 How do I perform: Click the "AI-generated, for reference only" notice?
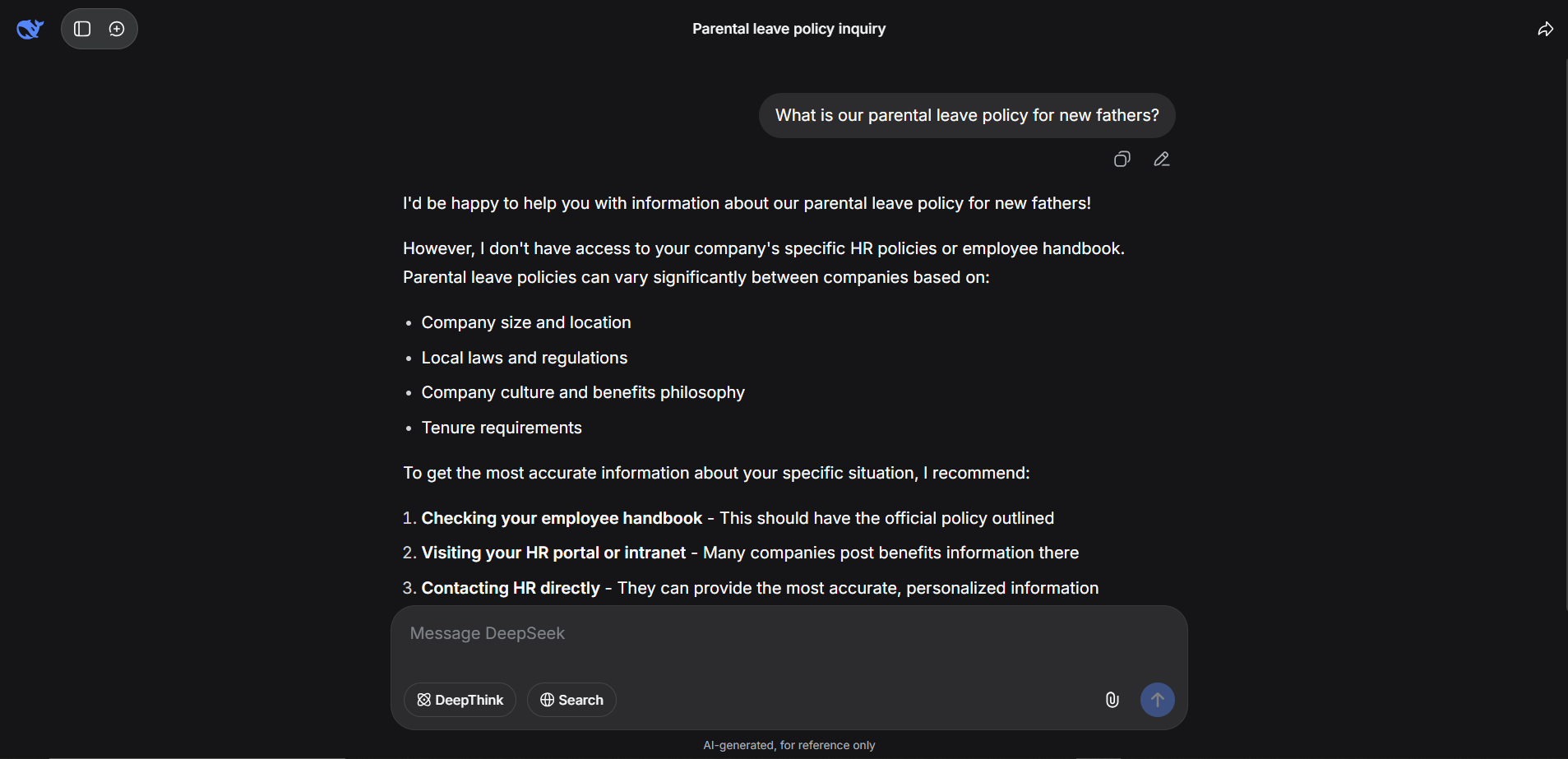click(x=789, y=745)
